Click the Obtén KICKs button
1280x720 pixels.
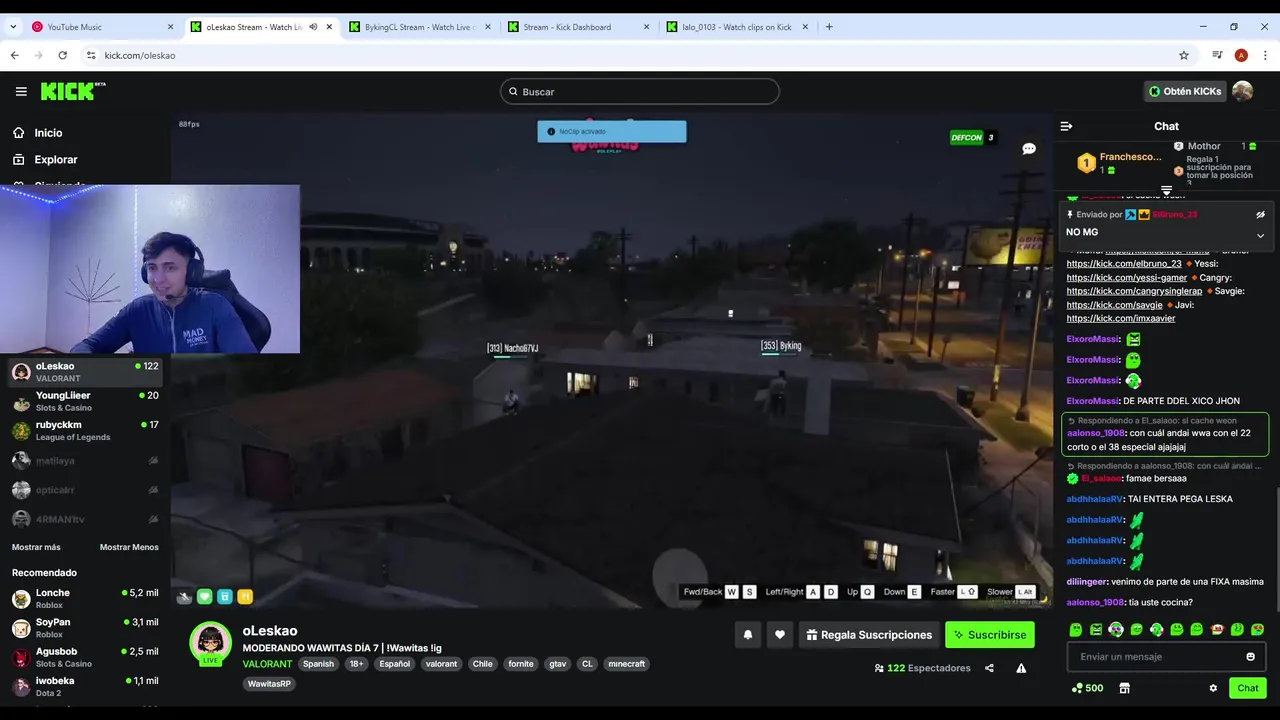[x=1185, y=91]
